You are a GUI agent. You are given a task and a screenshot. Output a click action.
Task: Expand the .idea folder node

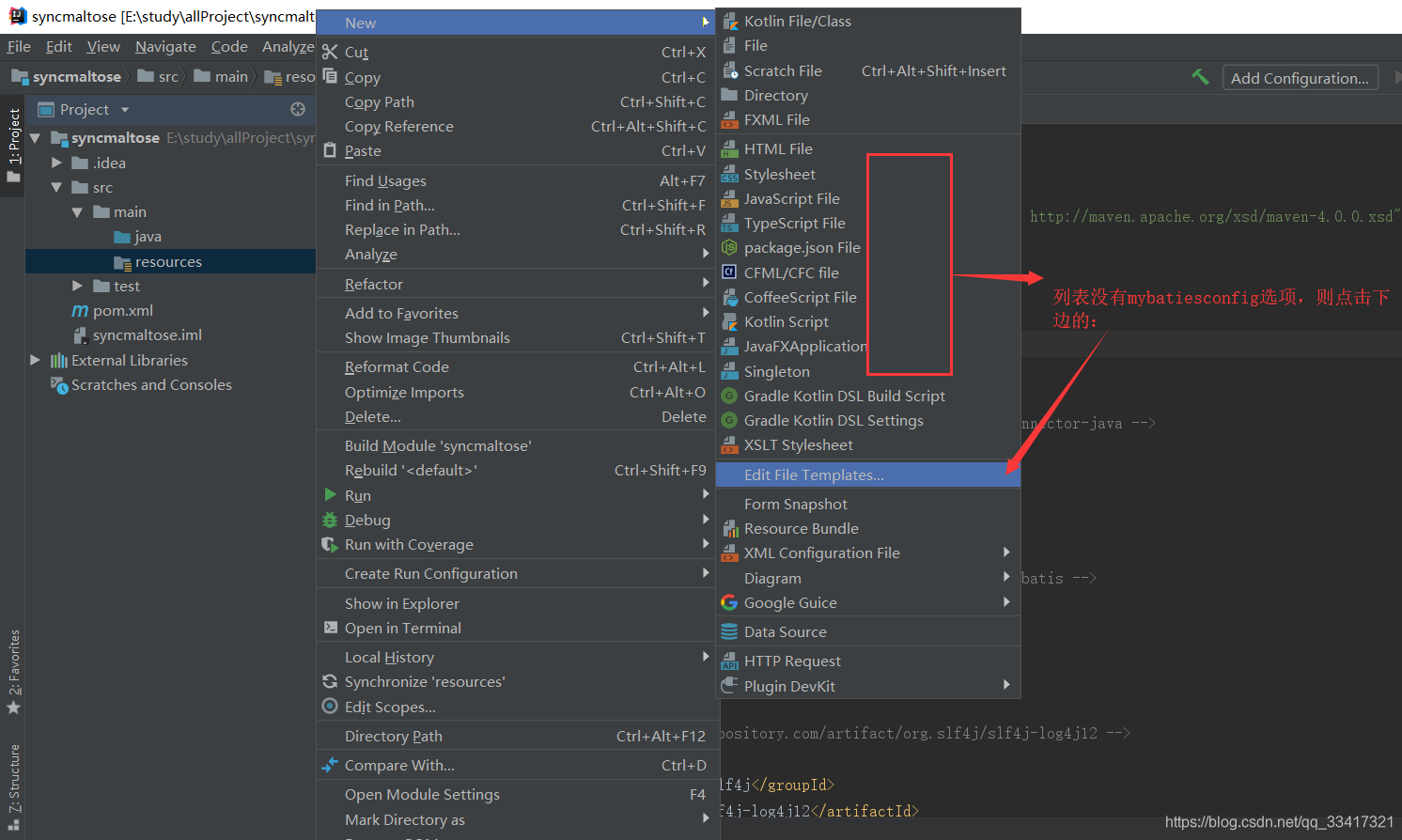pos(56,163)
